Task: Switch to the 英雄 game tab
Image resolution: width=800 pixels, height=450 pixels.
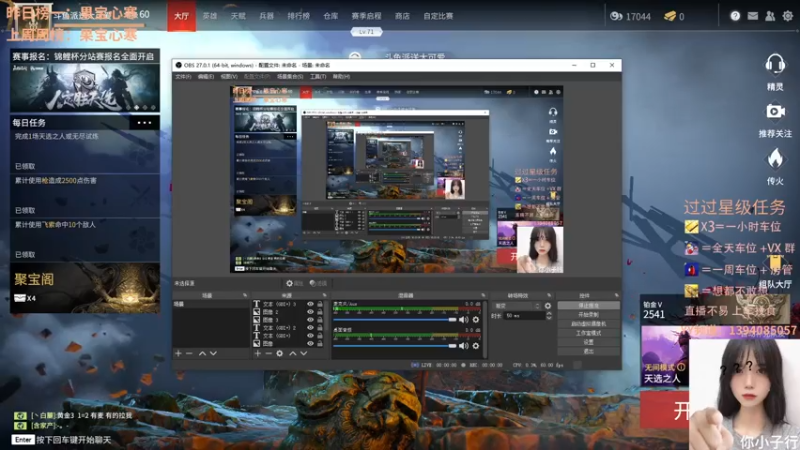Action: pyautogui.click(x=210, y=16)
